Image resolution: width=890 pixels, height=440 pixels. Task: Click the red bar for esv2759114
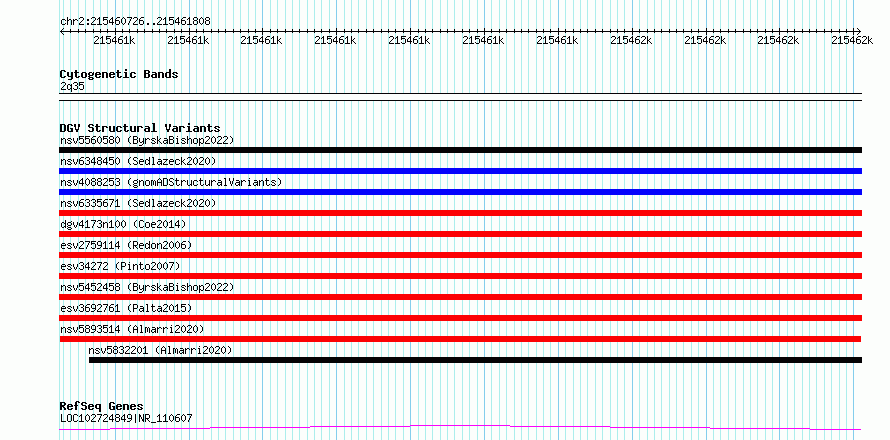[x=461, y=255]
